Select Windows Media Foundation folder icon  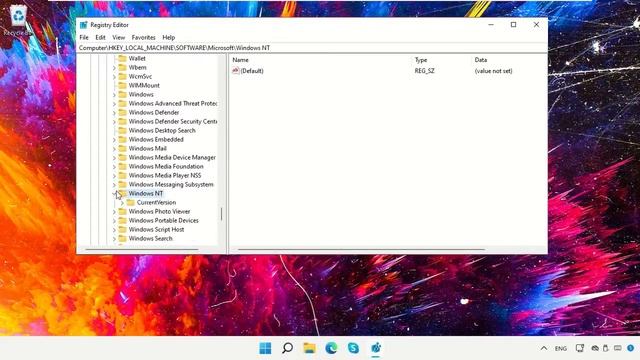tap(122, 166)
